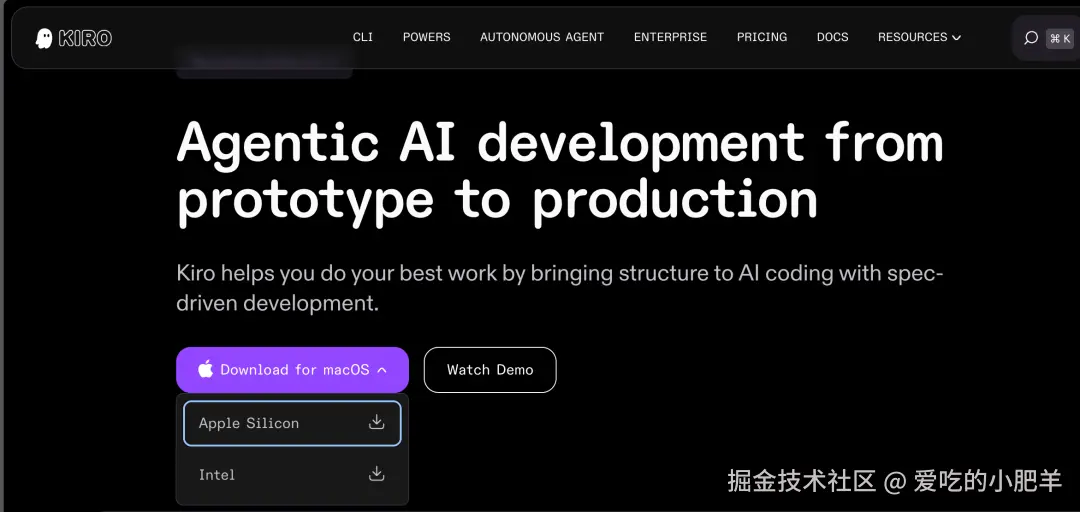Image resolution: width=1080 pixels, height=512 pixels.
Task: Collapse the Download for macOS dropdown
Action: pyautogui.click(x=292, y=370)
